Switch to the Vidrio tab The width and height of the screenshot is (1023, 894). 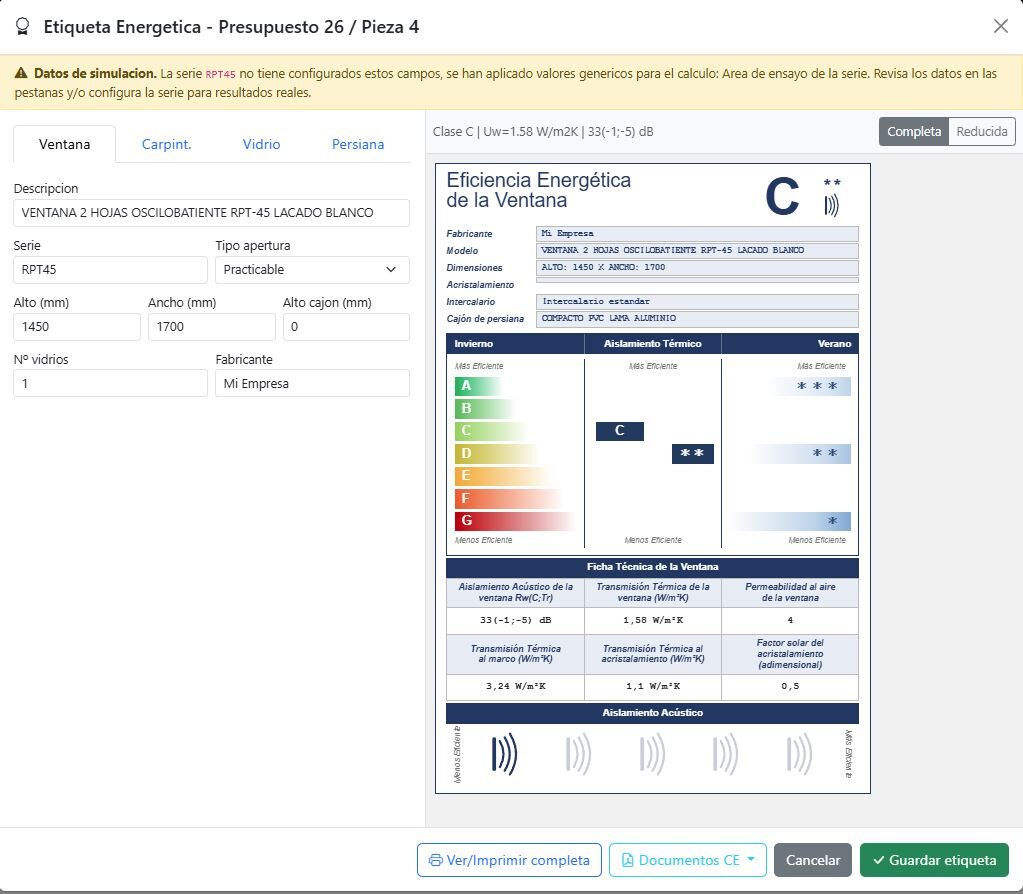click(261, 144)
